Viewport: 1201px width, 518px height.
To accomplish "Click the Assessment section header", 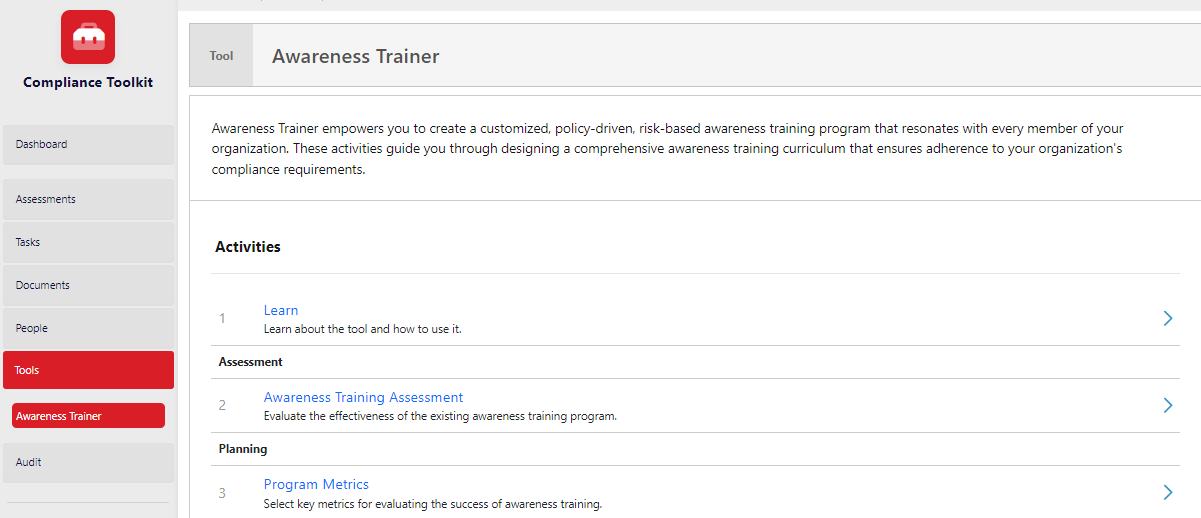I will pyautogui.click(x=250, y=362).
